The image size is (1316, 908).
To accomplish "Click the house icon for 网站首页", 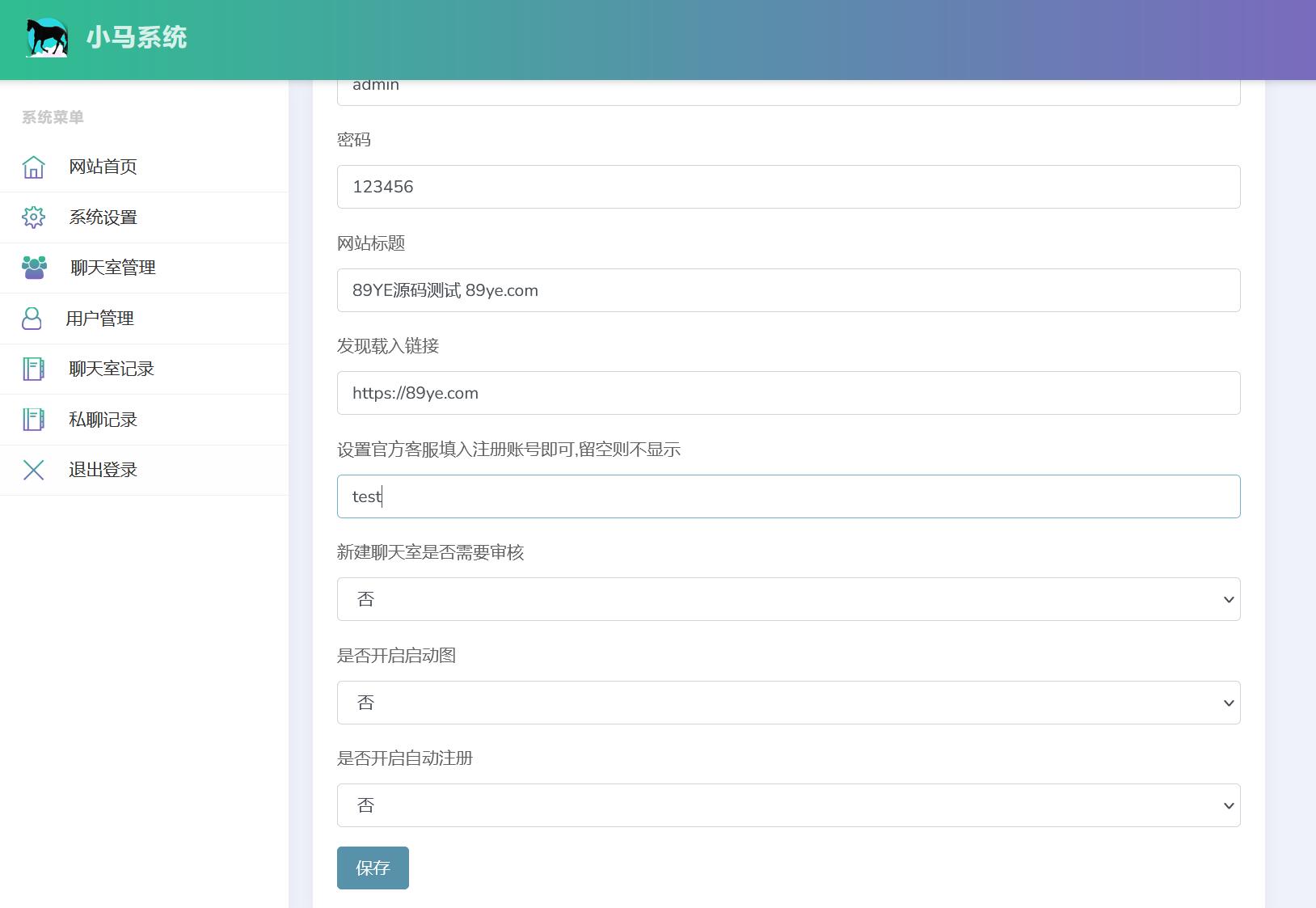I will click(x=33, y=167).
